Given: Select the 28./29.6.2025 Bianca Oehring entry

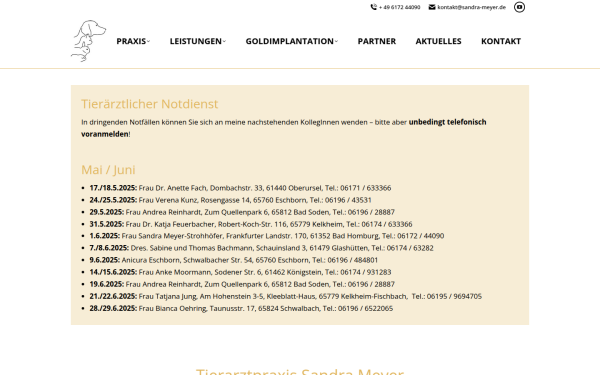Looking at the screenshot, I should click(241, 308).
